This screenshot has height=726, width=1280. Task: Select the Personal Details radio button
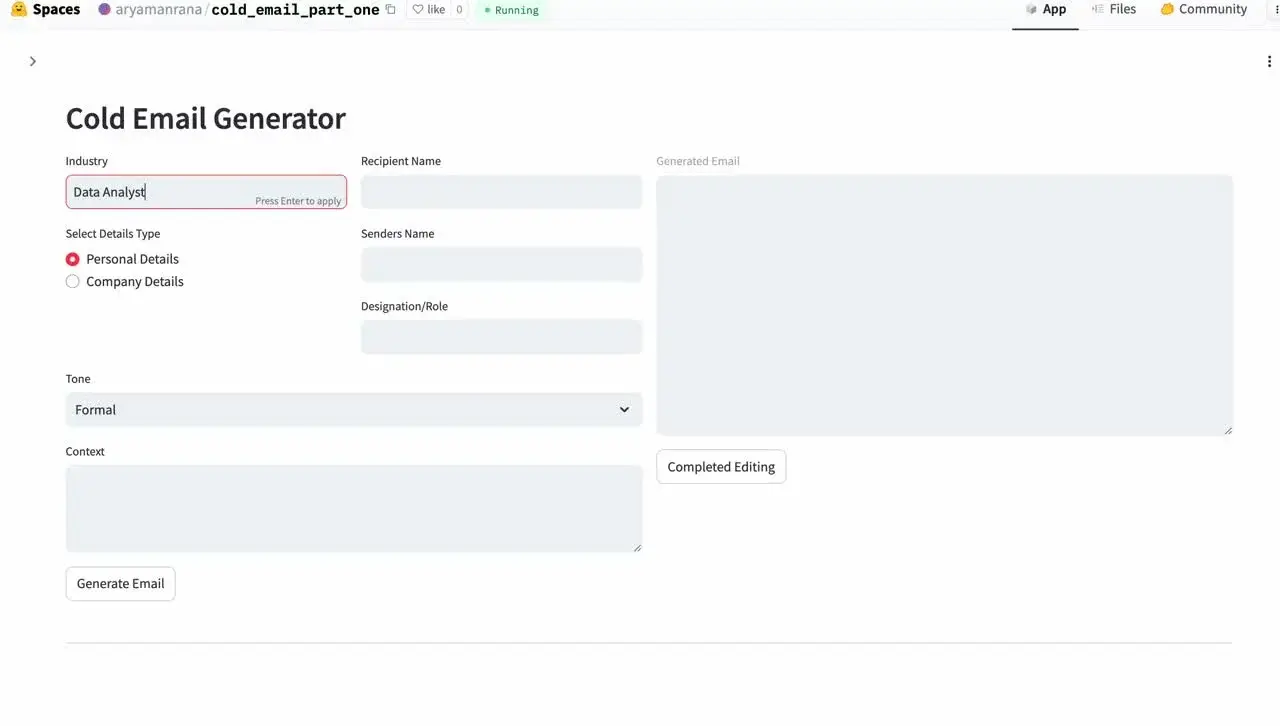tap(72, 259)
